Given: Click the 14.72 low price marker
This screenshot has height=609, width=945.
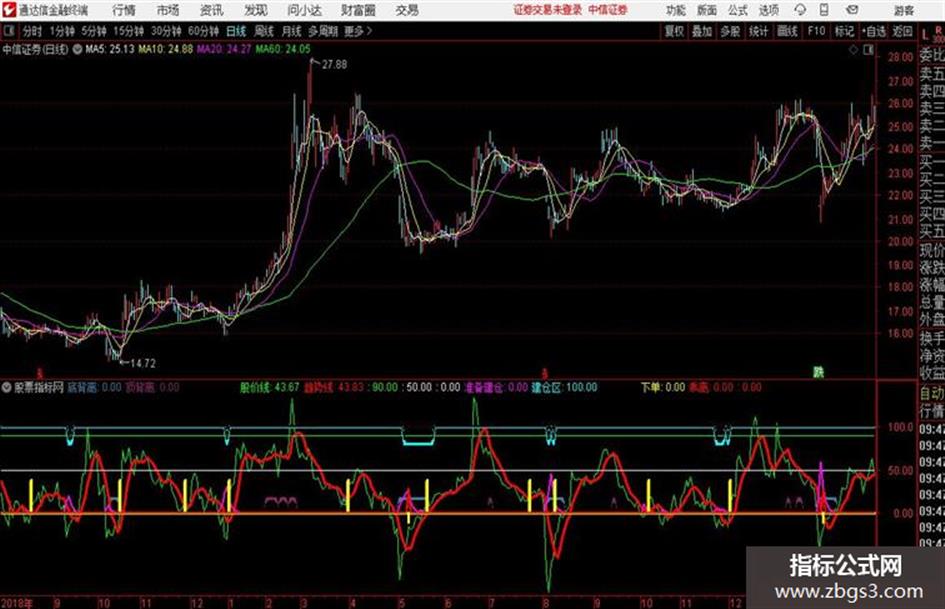Looking at the screenshot, I should [x=143, y=363].
